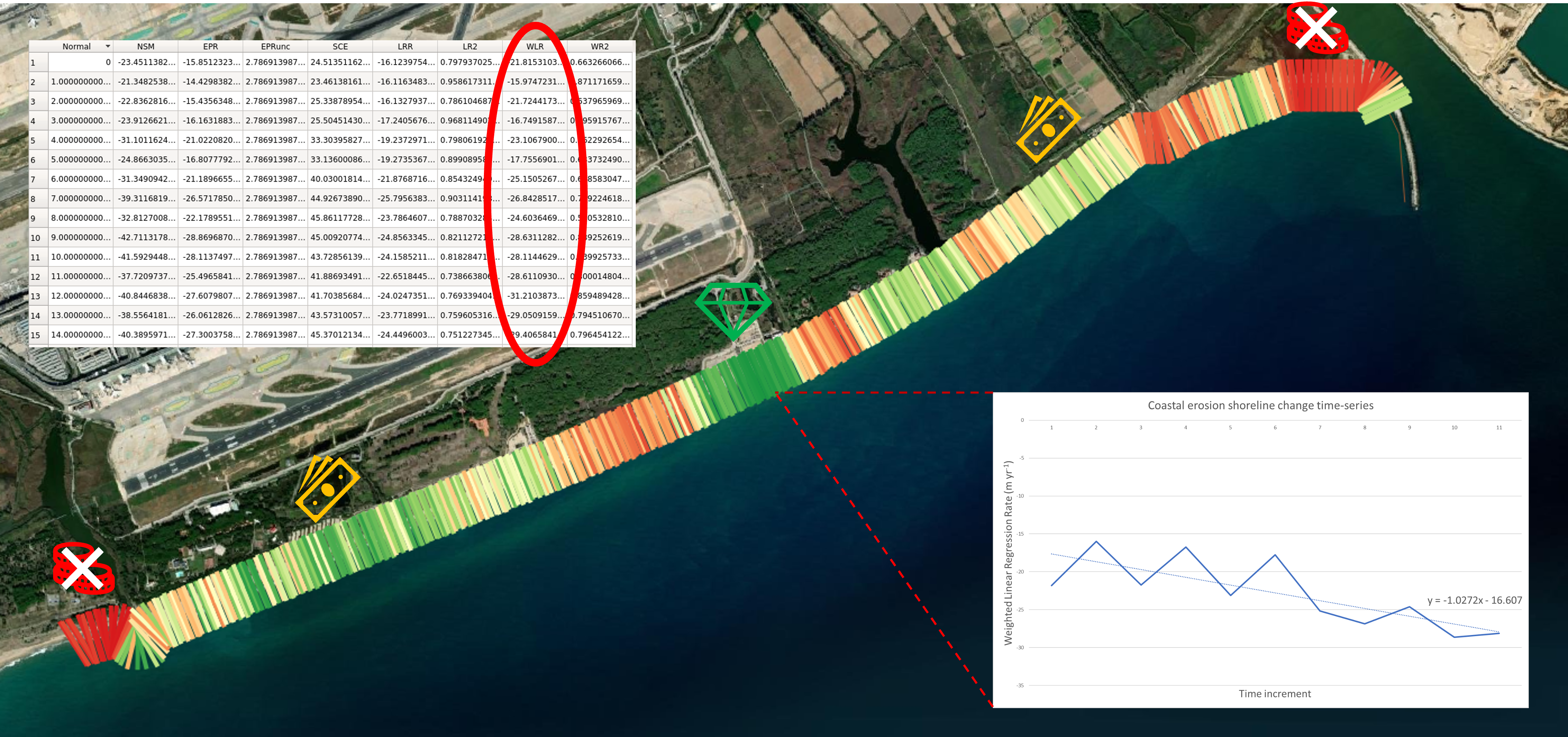Click the NSM cell -42.7113178...
Image resolution: width=1568 pixels, height=737 pixels.
tap(145, 237)
